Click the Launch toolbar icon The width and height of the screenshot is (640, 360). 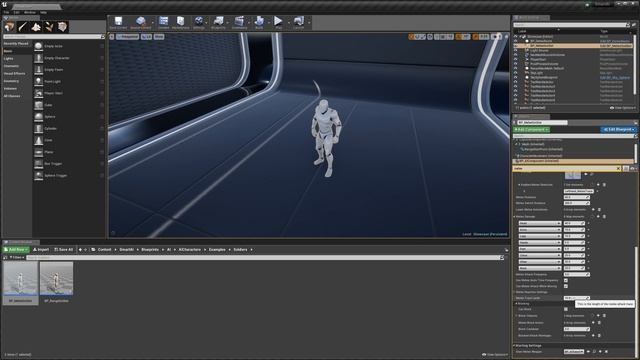[x=299, y=22]
